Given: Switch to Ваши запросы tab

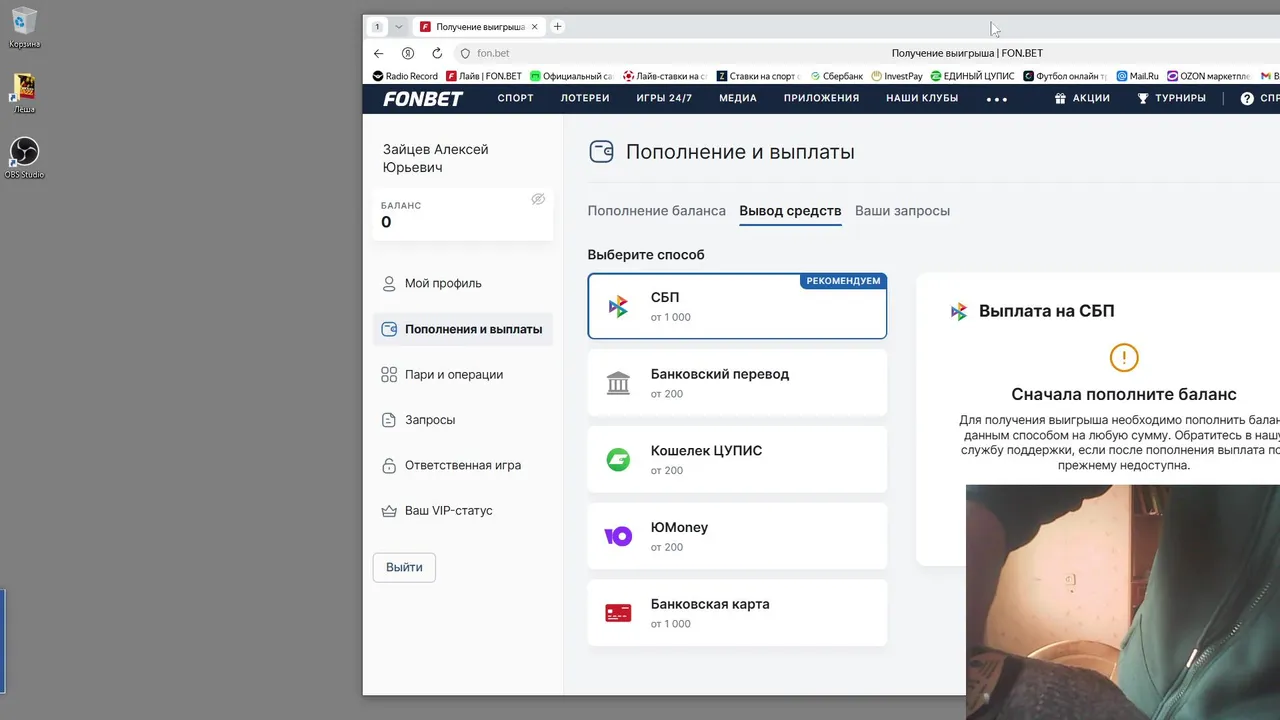Looking at the screenshot, I should (x=902, y=211).
